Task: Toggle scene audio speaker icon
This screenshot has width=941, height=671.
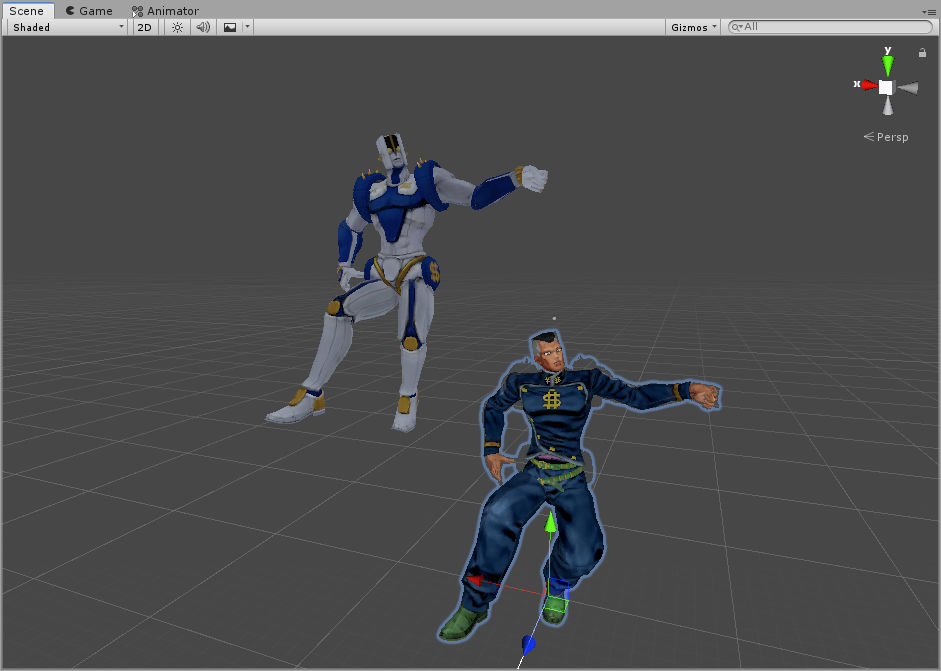Action: click(203, 27)
